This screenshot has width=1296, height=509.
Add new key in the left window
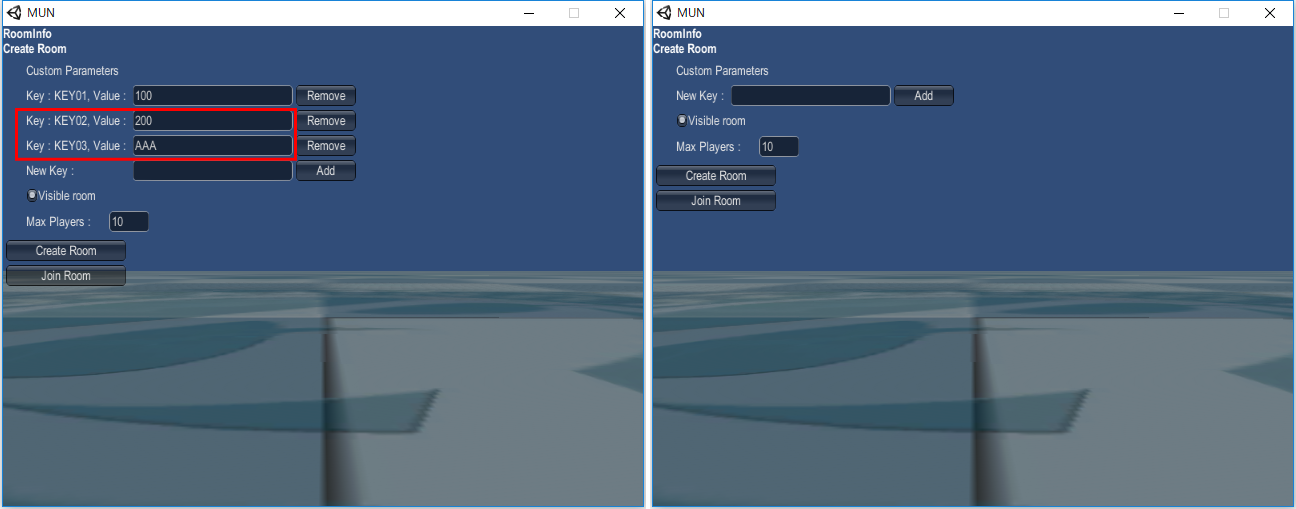326,171
